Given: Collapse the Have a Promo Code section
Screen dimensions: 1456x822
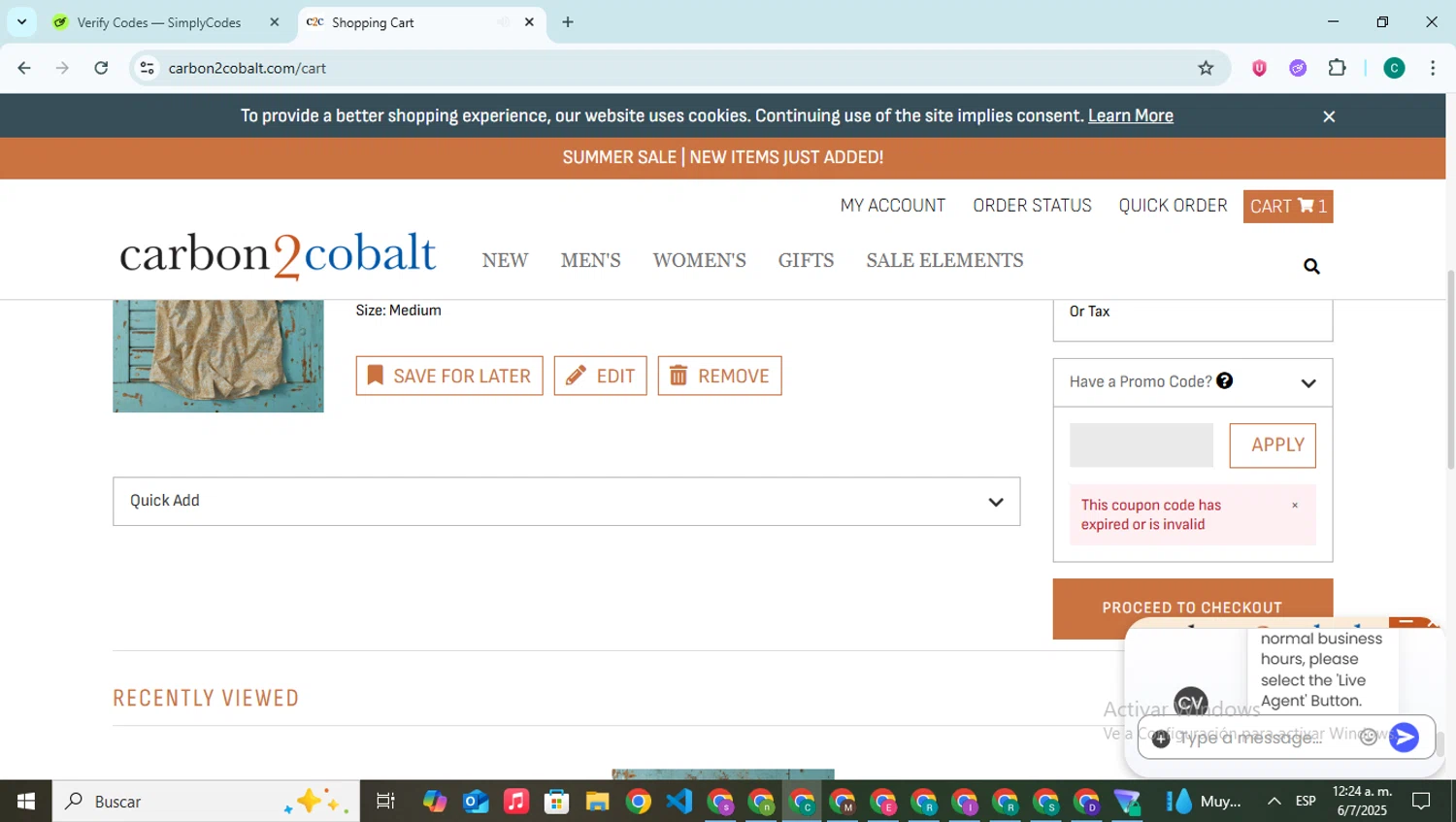Looking at the screenshot, I should pyautogui.click(x=1308, y=383).
